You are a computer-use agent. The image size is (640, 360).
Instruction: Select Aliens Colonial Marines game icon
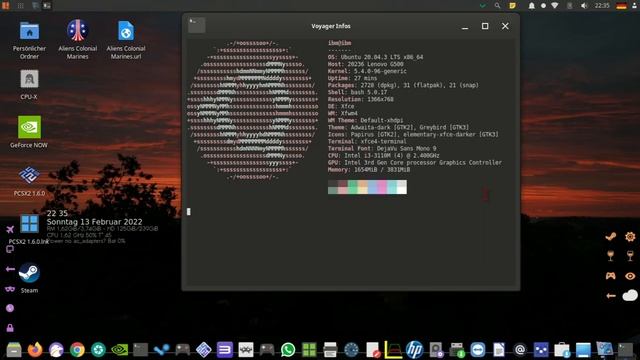tap(78, 39)
